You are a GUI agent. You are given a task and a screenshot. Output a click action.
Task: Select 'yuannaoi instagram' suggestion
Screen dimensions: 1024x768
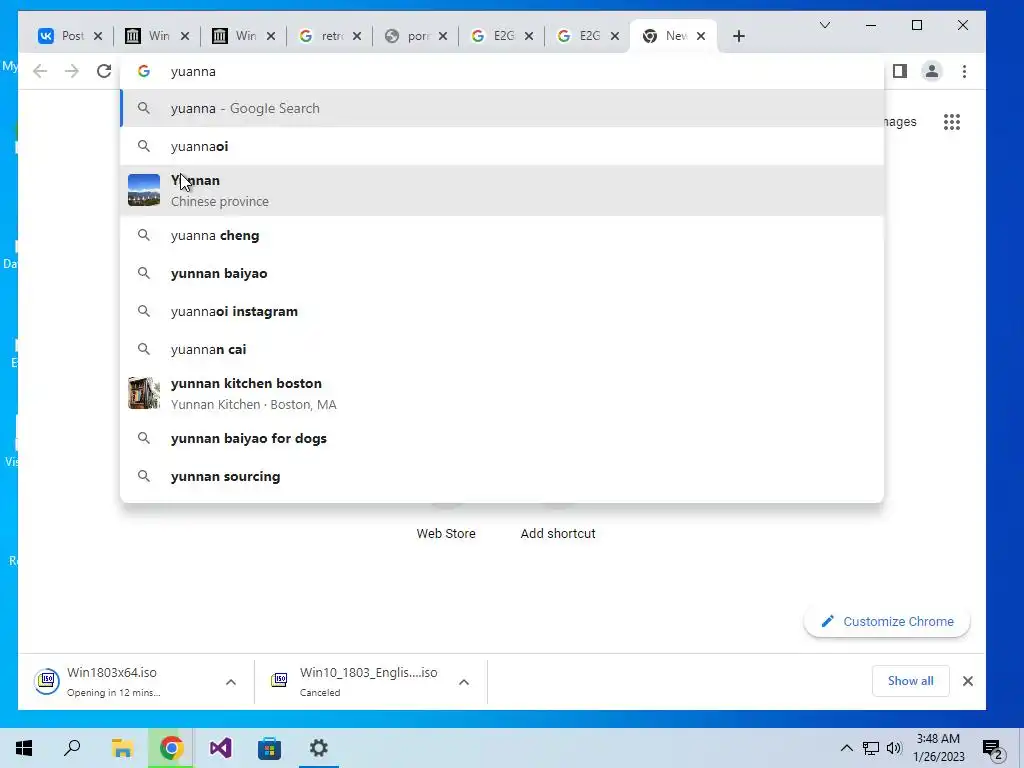[502, 311]
